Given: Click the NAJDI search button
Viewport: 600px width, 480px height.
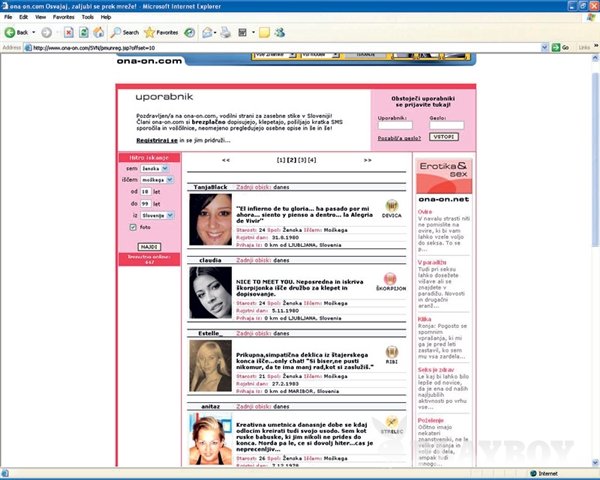Looking at the screenshot, I should (149, 247).
